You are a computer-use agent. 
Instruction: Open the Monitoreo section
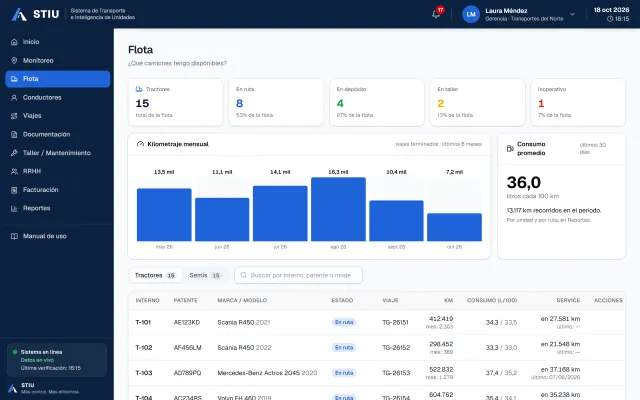(x=58, y=60)
